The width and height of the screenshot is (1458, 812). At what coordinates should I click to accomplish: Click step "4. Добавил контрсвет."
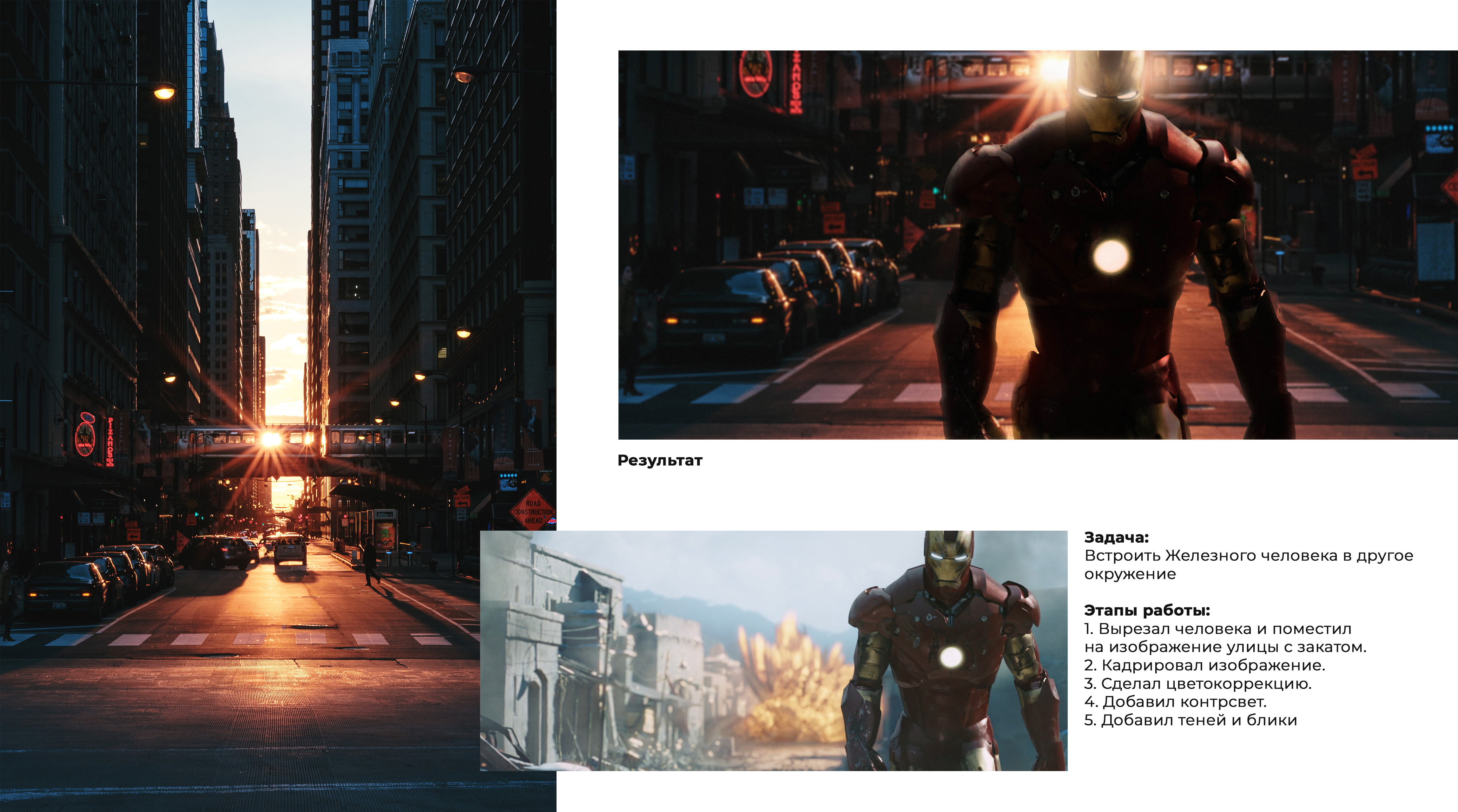click(x=1176, y=702)
